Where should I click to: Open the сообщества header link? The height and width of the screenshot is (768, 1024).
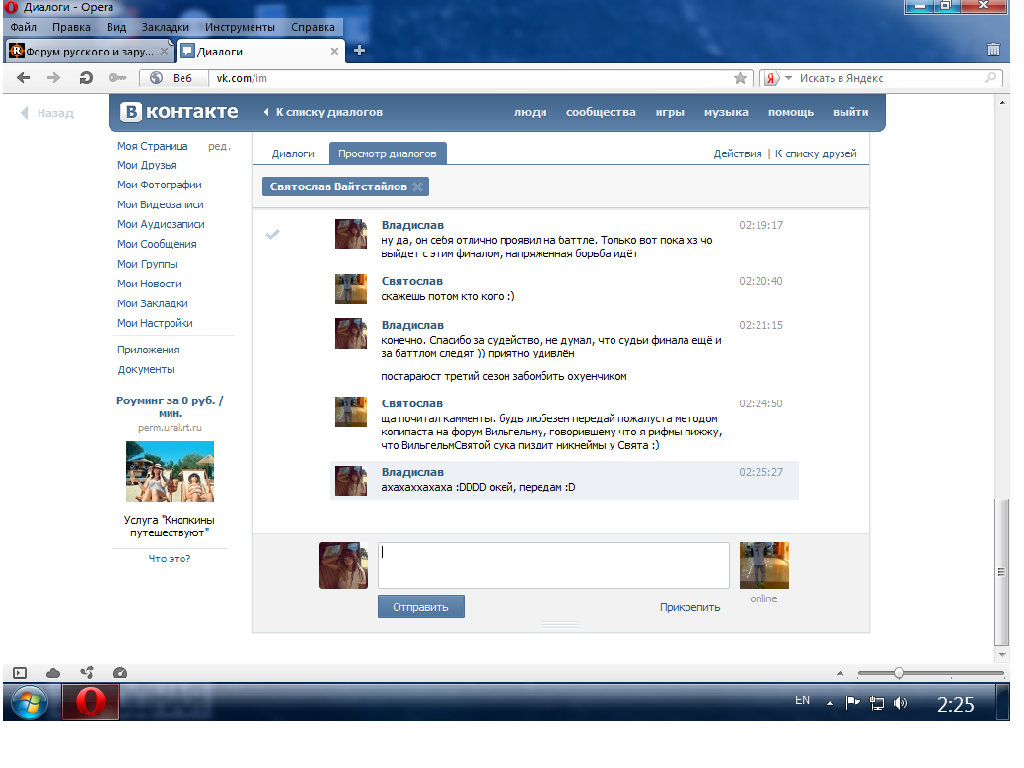[601, 112]
